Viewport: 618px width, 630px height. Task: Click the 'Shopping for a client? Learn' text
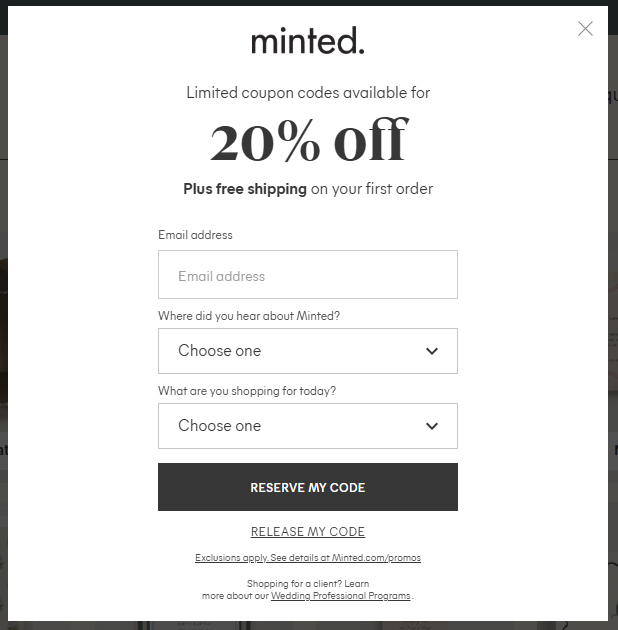coord(308,583)
